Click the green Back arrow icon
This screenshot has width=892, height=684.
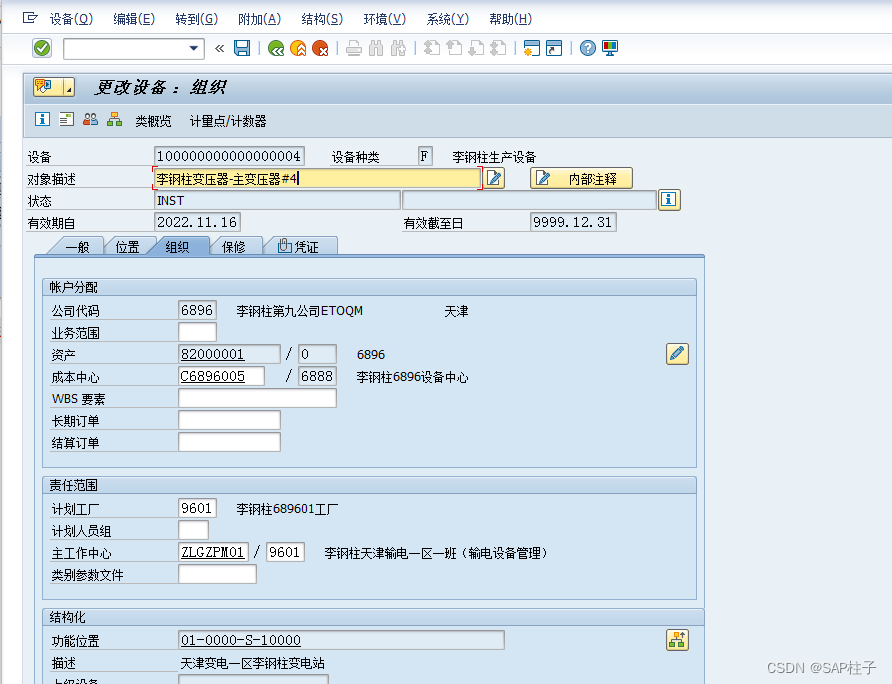coord(274,48)
